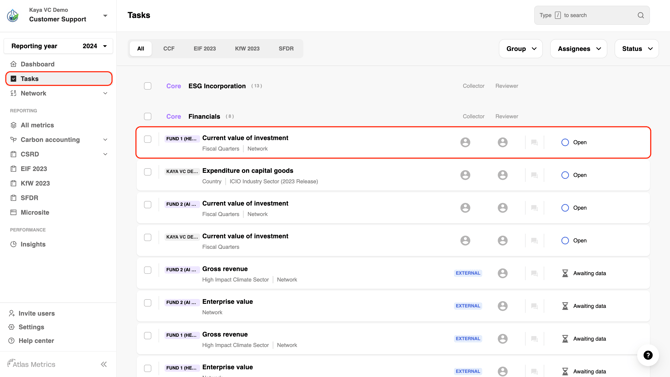Assign collector for Kaya VC Current value of investment
The image size is (670, 377).
pyautogui.click(x=465, y=241)
